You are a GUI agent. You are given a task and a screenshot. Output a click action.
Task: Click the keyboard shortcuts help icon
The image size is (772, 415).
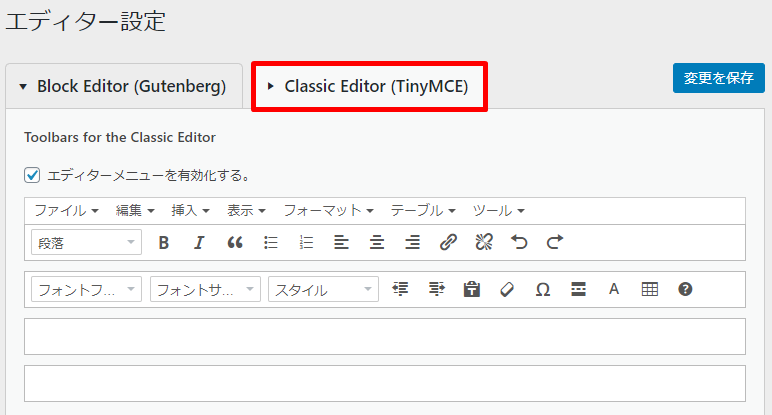pos(685,289)
